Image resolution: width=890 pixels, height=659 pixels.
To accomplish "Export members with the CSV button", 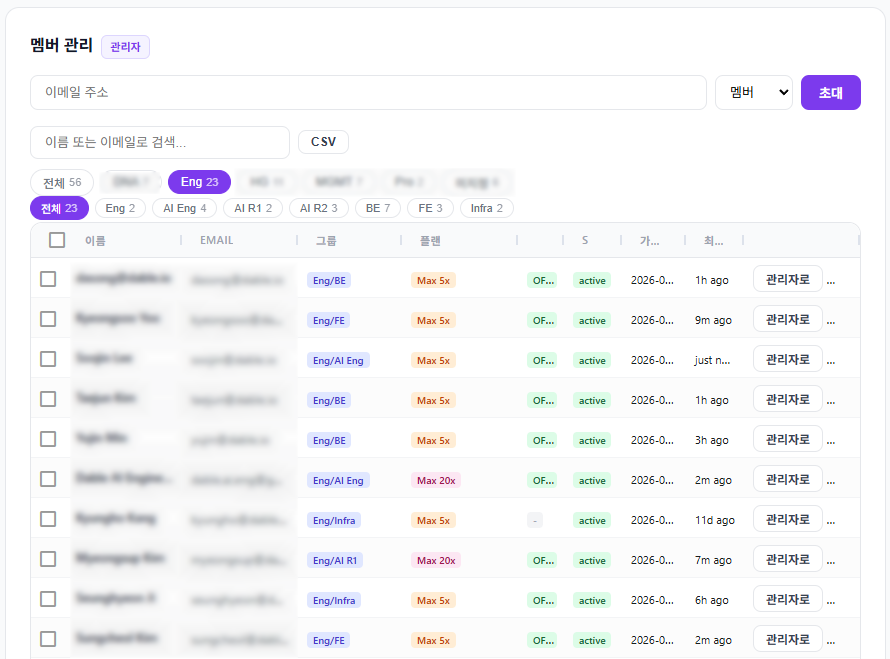I will (x=323, y=142).
